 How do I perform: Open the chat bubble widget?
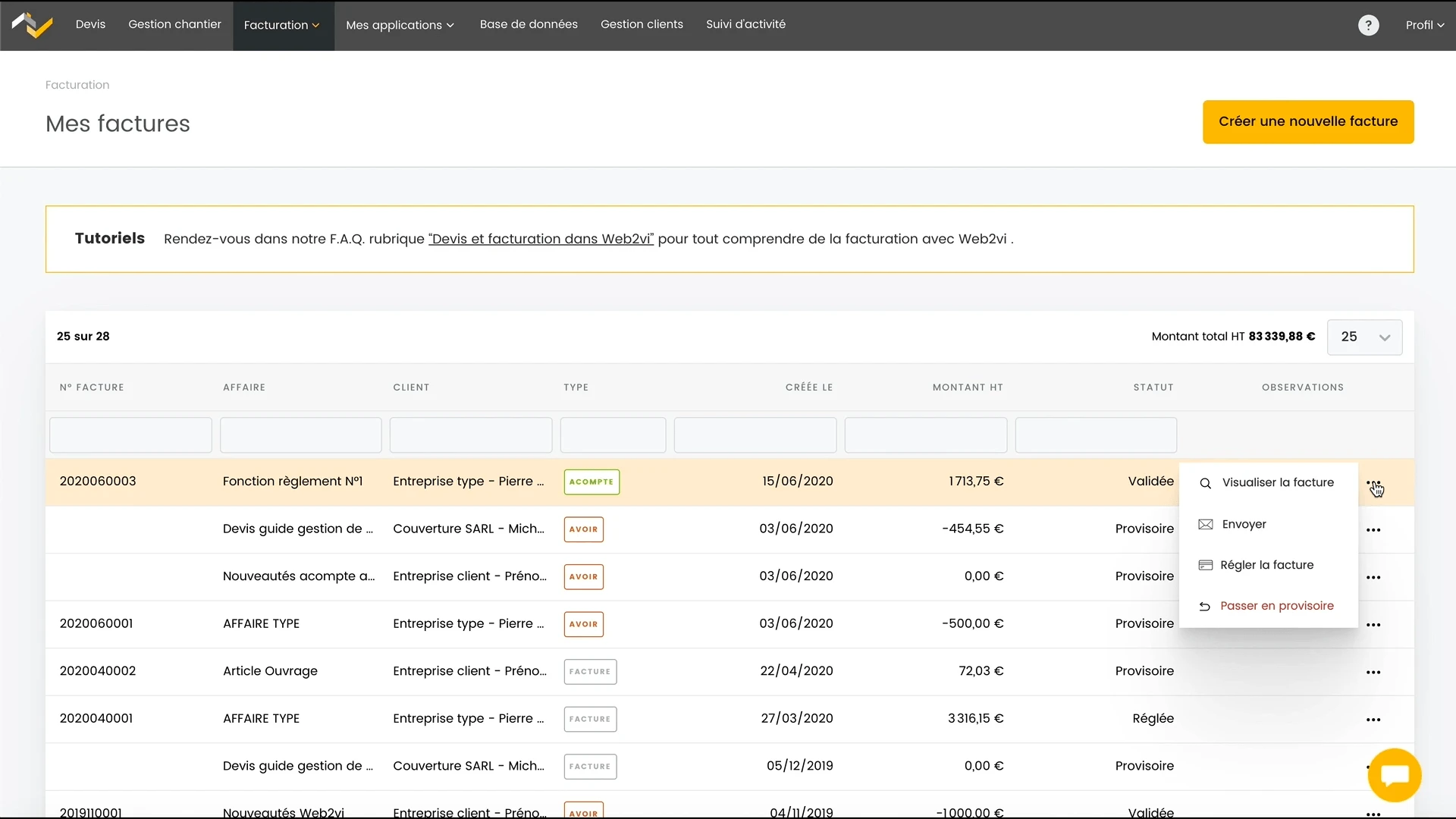[1394, 775]
